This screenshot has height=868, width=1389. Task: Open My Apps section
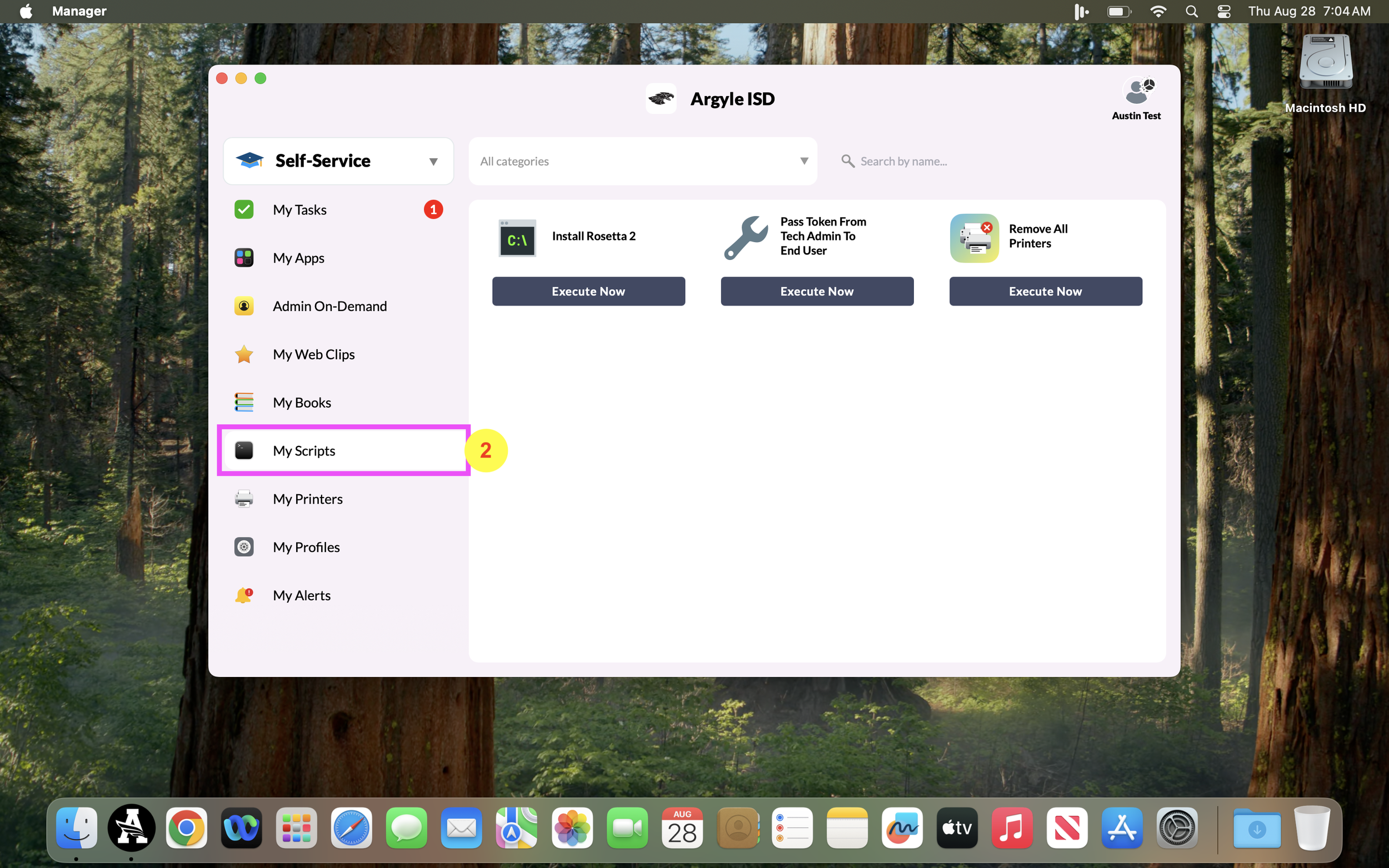pyautogui.click(x=298, y=258)
